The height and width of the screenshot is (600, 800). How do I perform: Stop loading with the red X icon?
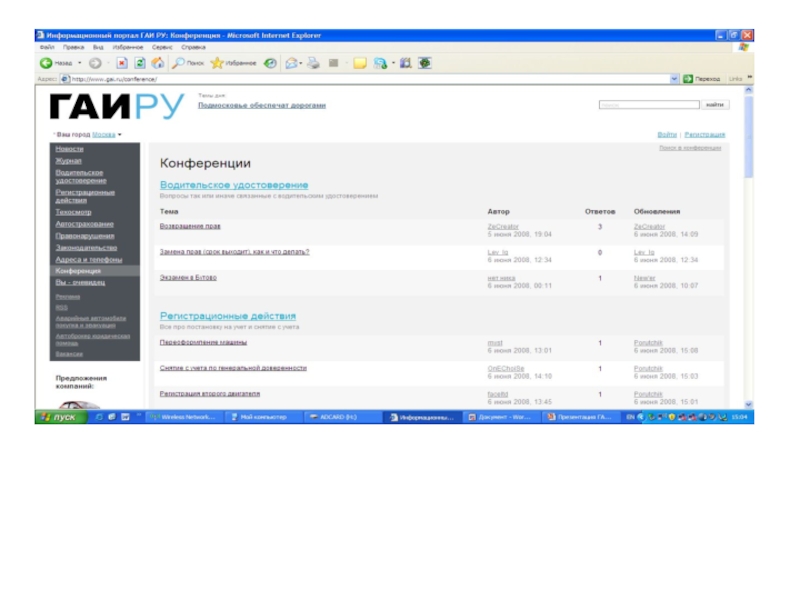click(x=122, y=63)
